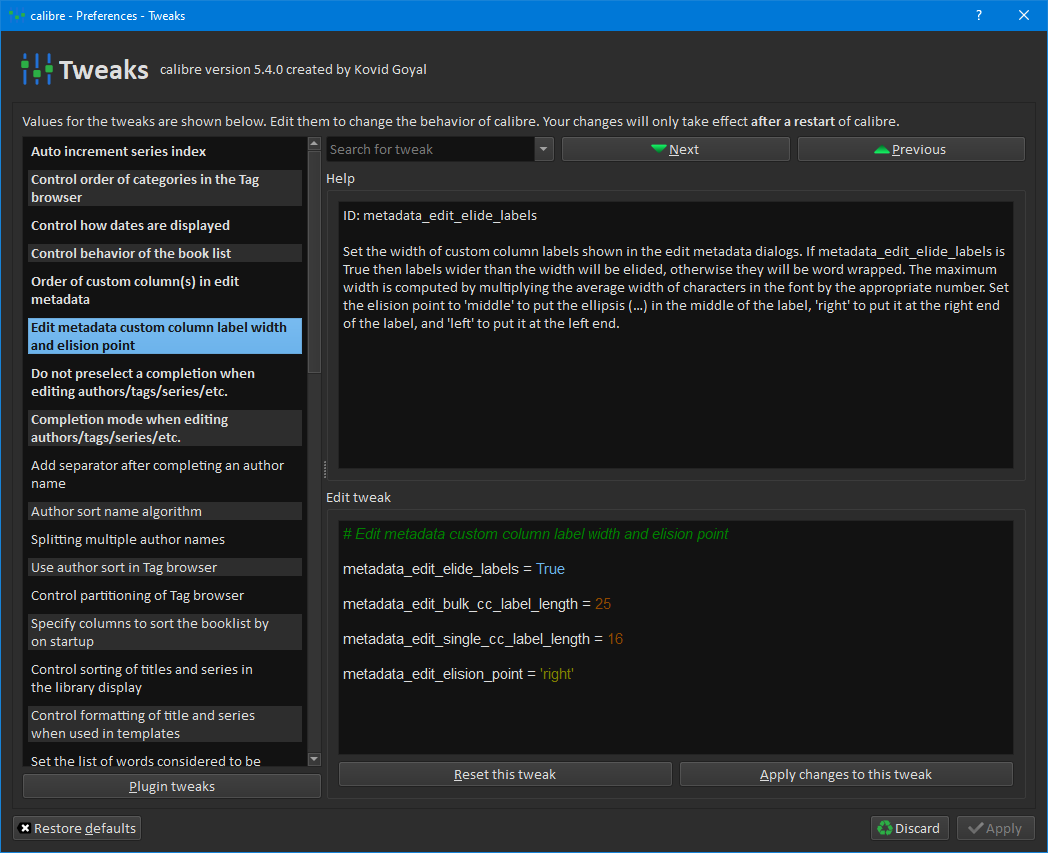The image size is (1048, 853).
Task: Click the tweak list scroll-down arrow
Action: pyautogui.click(x=314, y=759)
